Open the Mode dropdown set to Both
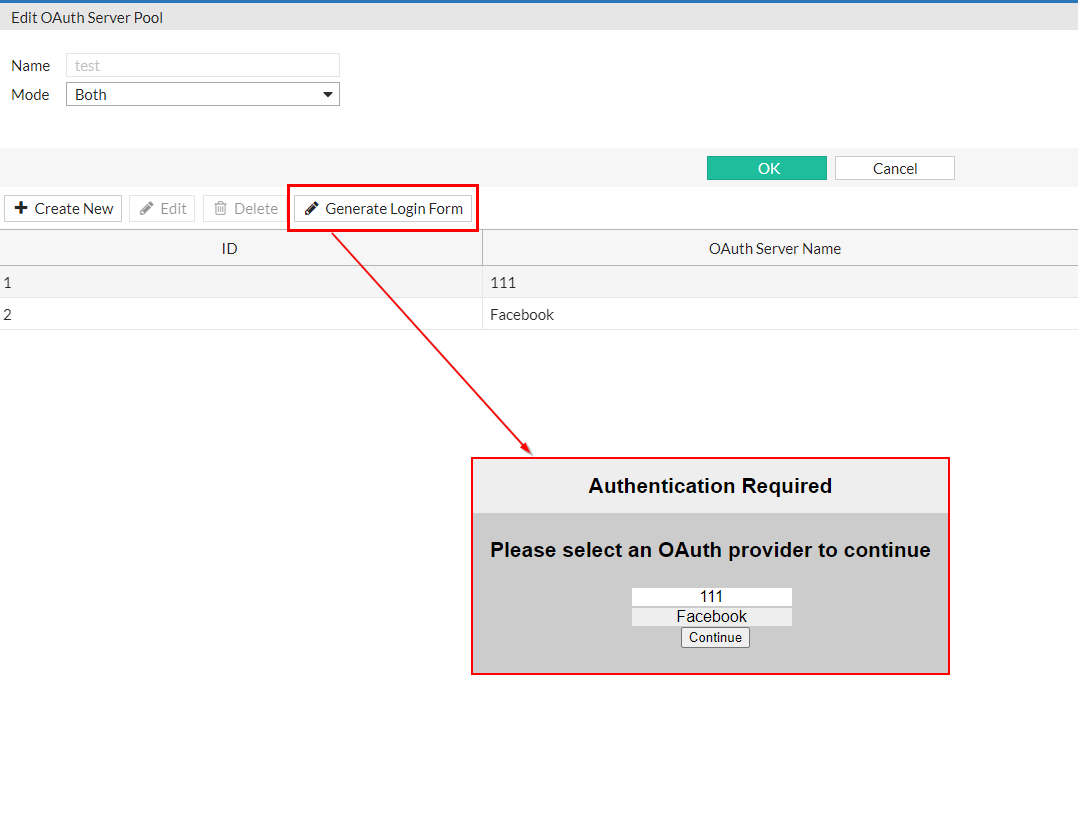The width and height of the screenshot is (1078, 832). [x=203, y=94]
